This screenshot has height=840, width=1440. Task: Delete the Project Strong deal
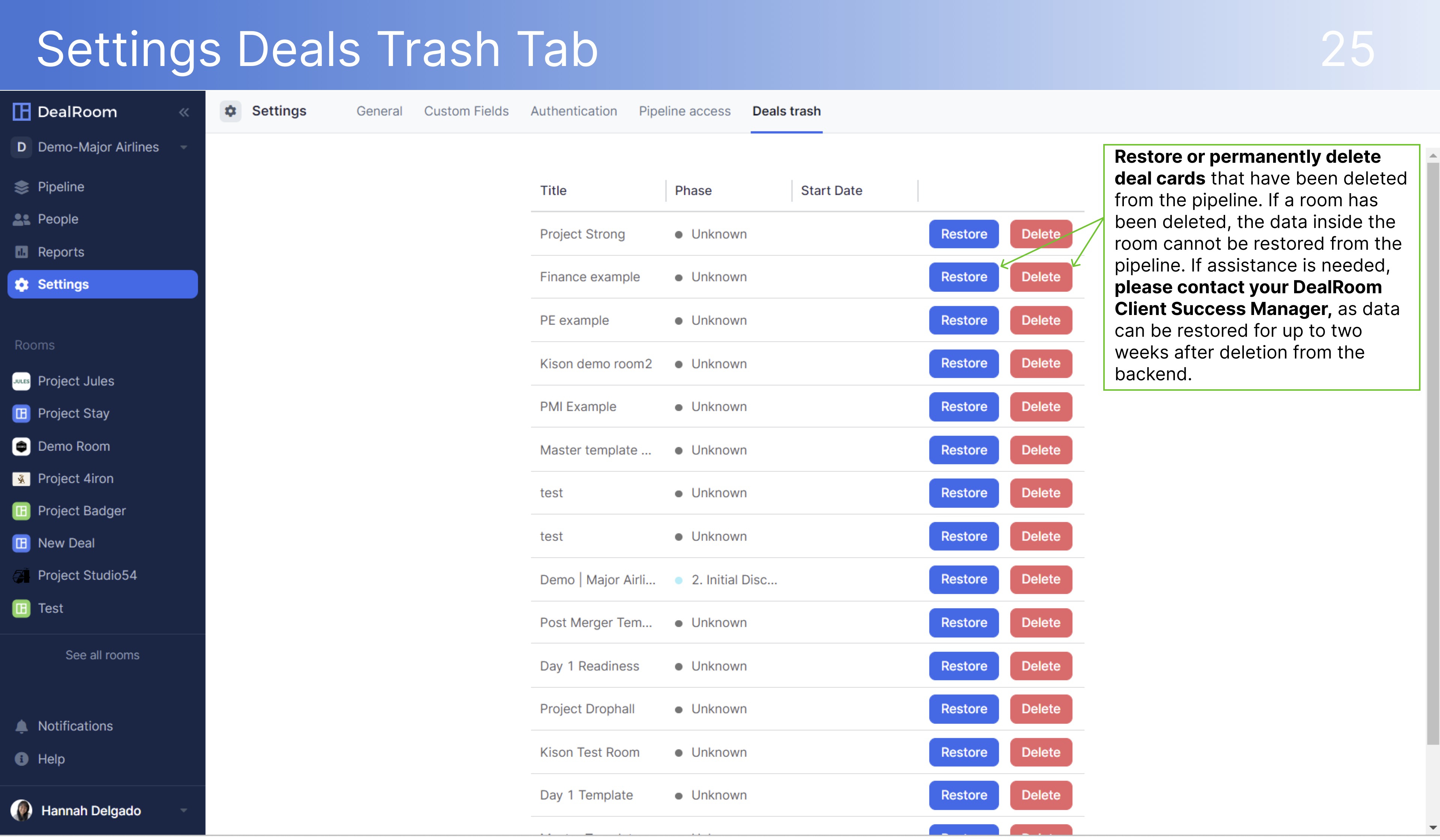(x=1041, y=234)
